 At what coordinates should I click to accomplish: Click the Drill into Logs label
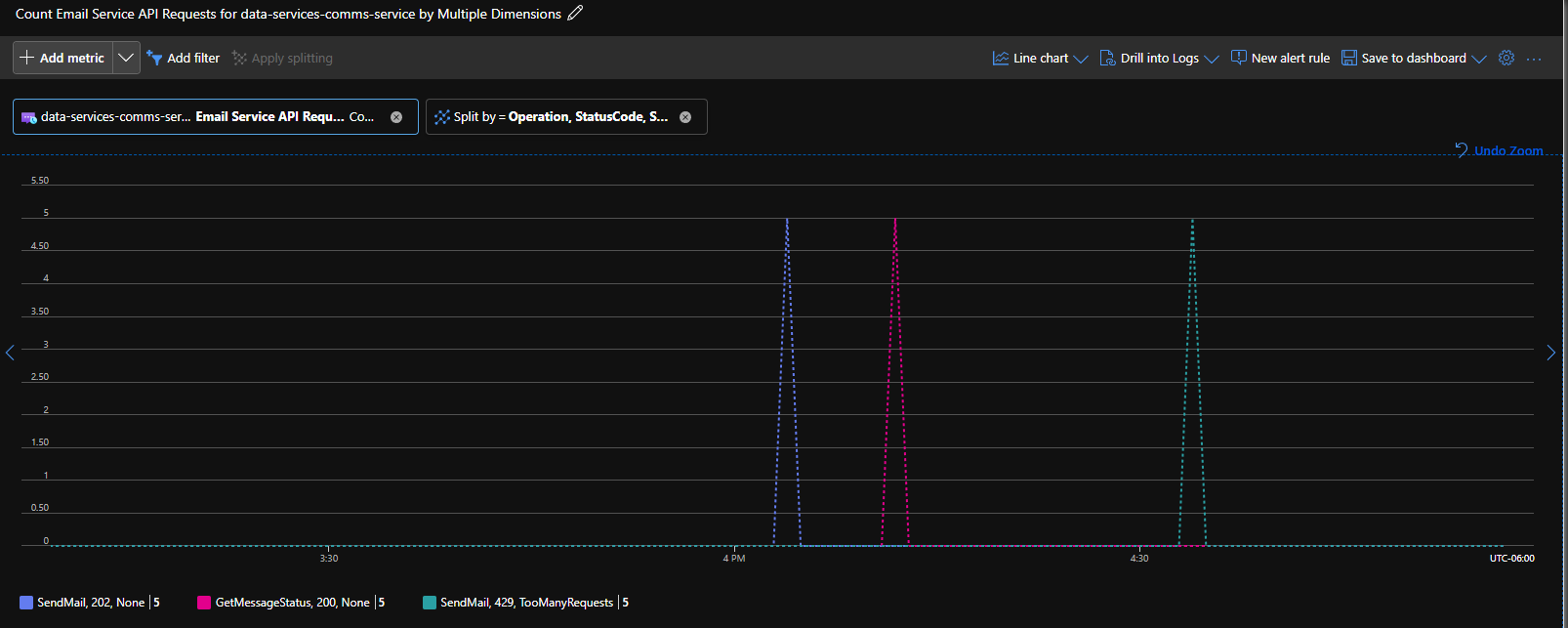pos(1160,58)
